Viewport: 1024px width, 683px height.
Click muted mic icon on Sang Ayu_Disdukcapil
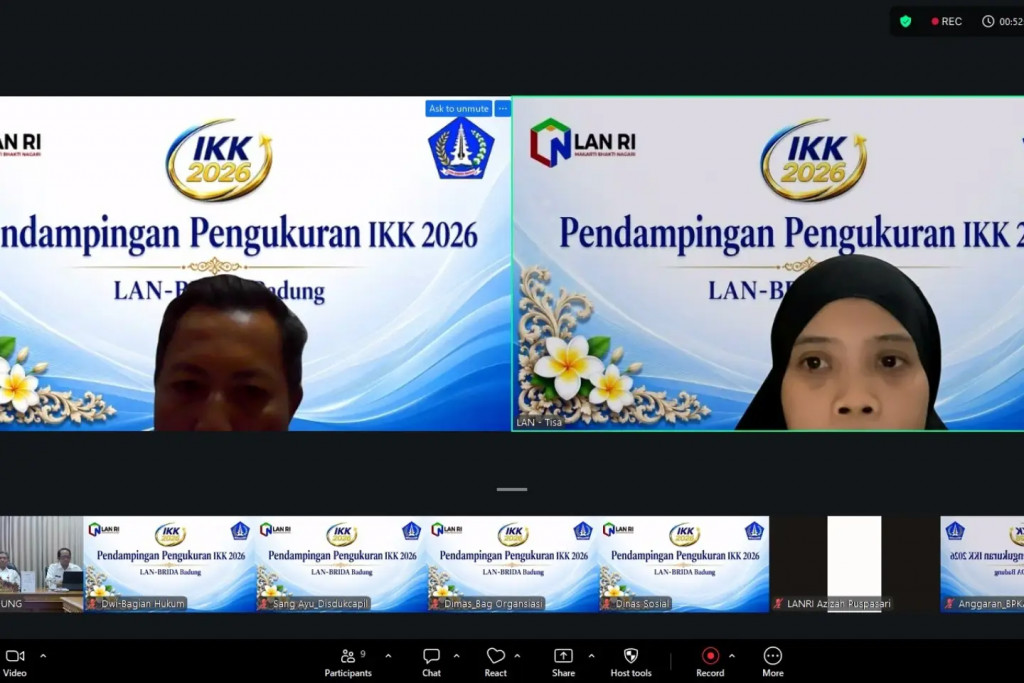[264, 604]
